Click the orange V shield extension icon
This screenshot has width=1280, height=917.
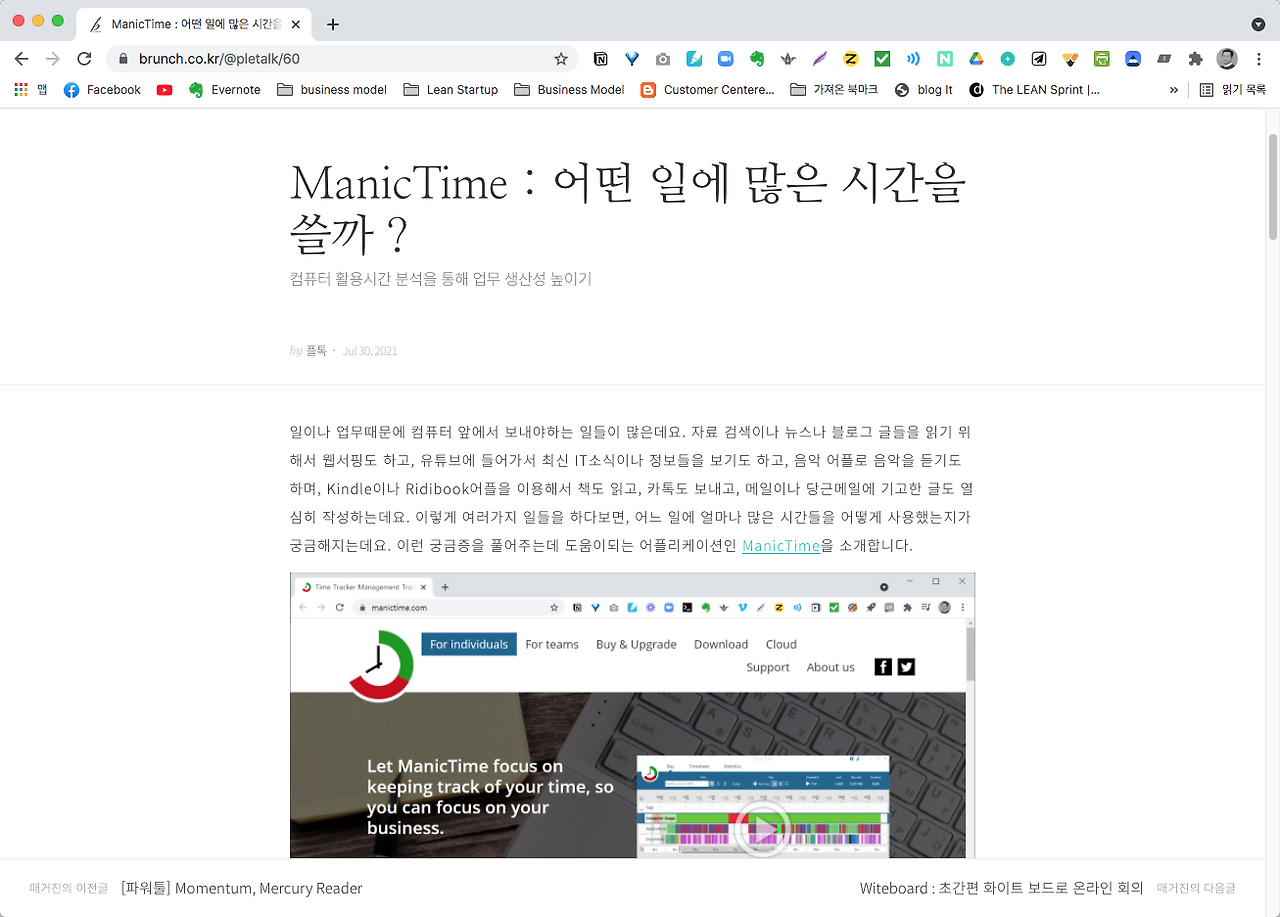coord(1070,59)
